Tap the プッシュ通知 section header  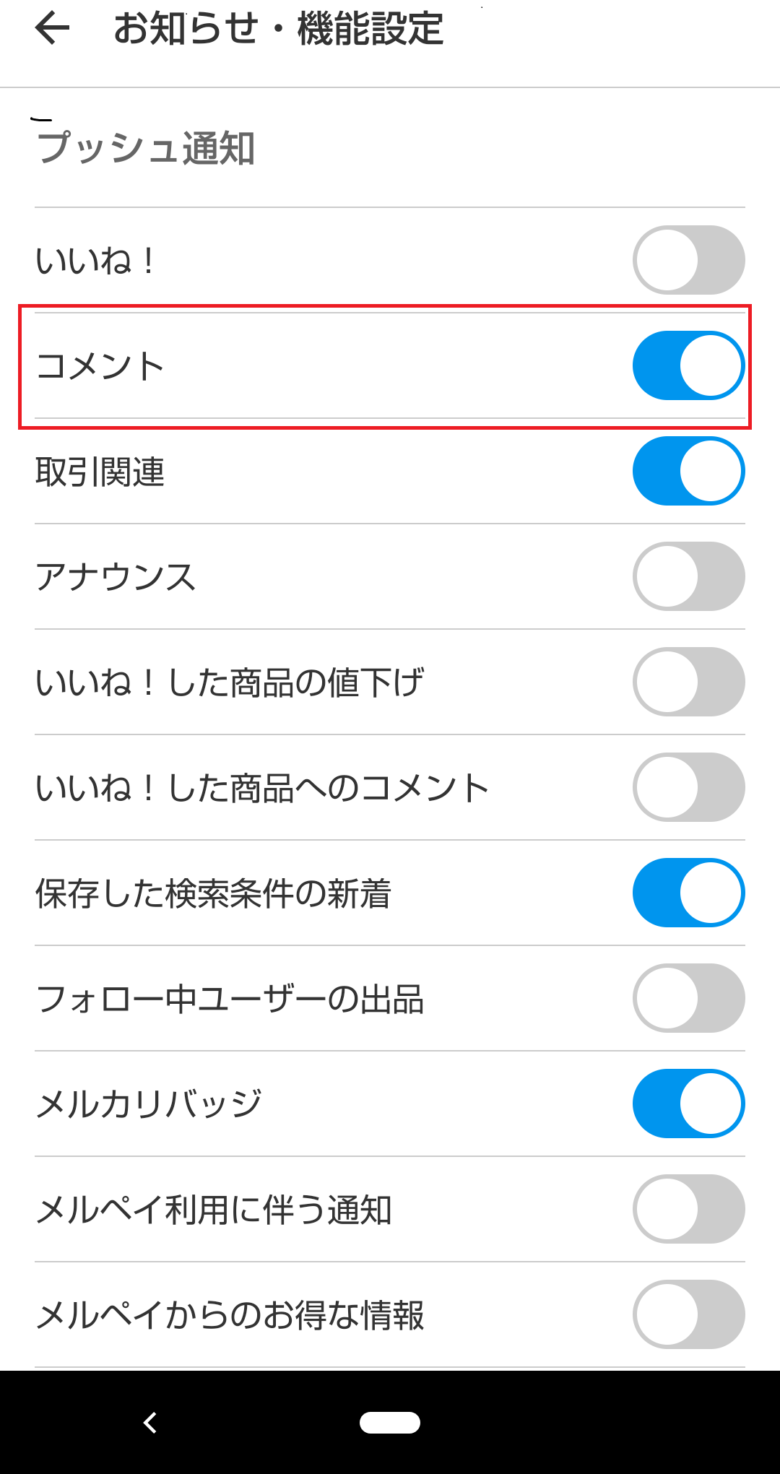146,149
